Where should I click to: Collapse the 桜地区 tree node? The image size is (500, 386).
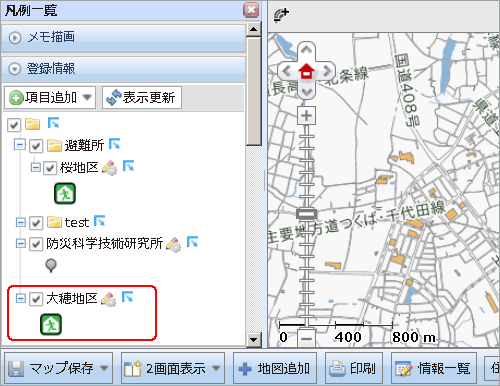click(36, 167)
